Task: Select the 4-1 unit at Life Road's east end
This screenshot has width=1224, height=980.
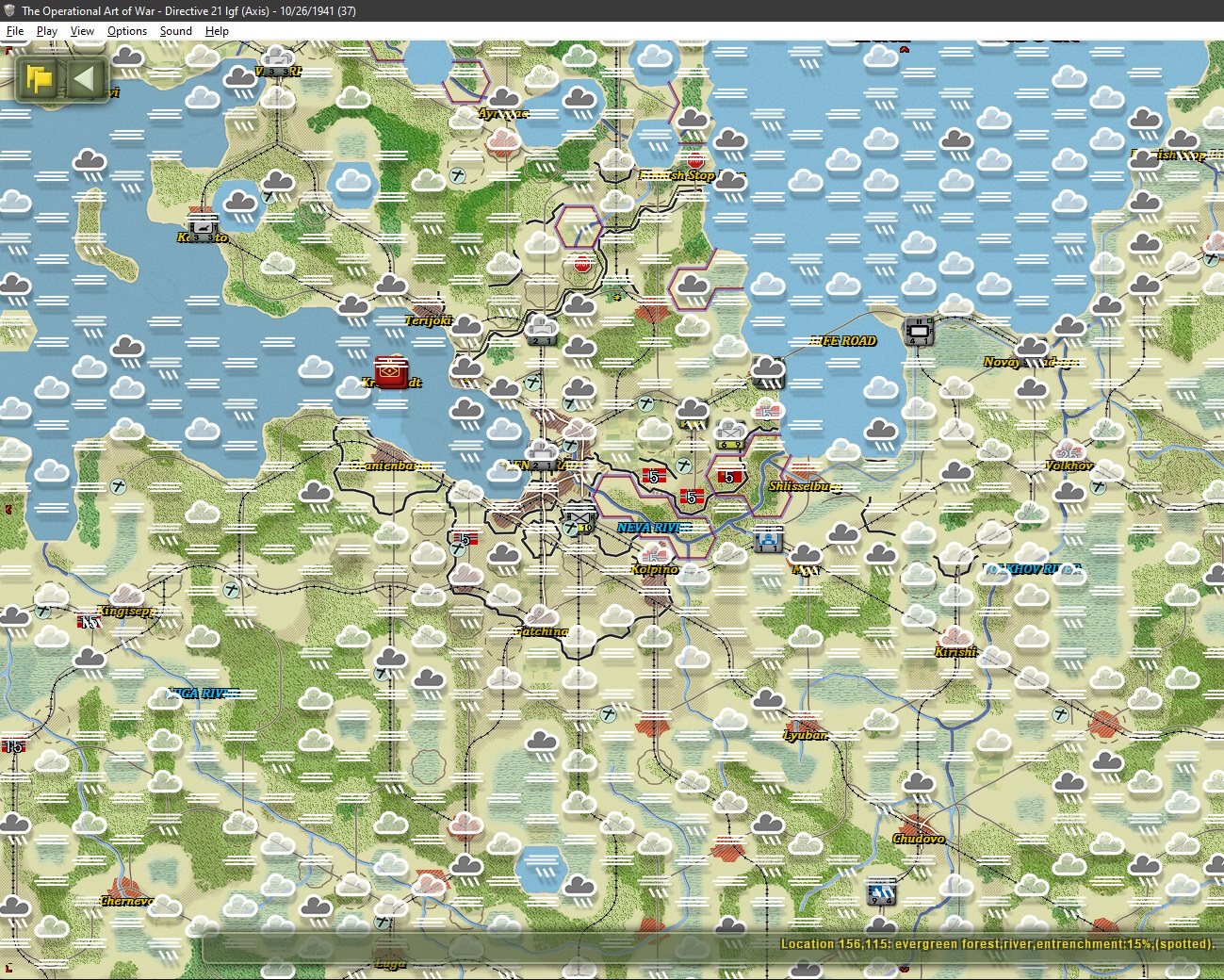Action: 919,331
